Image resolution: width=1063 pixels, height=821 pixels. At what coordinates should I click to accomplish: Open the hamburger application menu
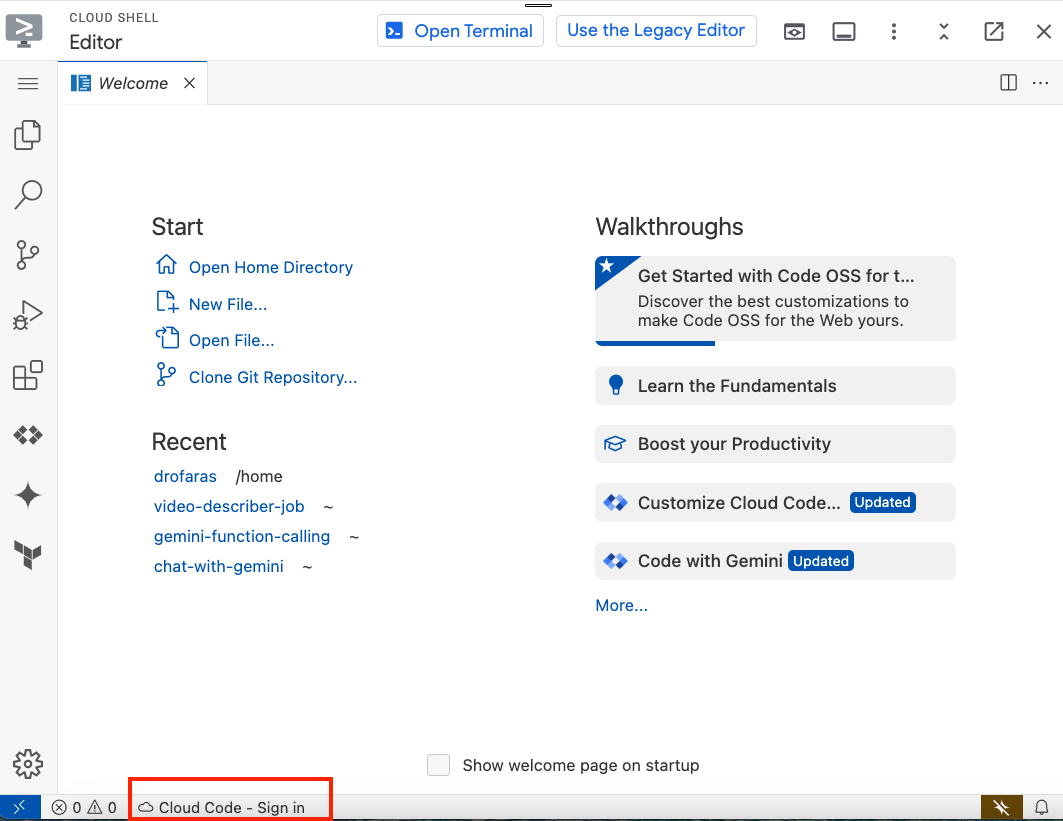pos(28,84)
